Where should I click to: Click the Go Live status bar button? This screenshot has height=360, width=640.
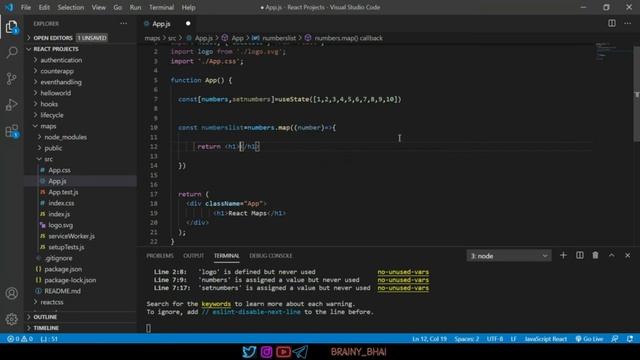click(x=589, y=339)
